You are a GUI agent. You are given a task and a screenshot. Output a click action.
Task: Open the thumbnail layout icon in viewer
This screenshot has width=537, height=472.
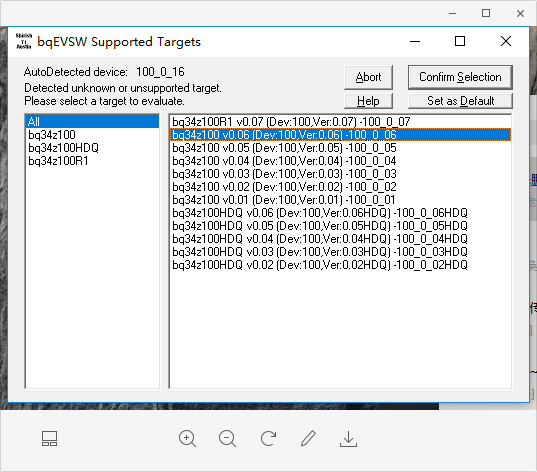point(50,439)
